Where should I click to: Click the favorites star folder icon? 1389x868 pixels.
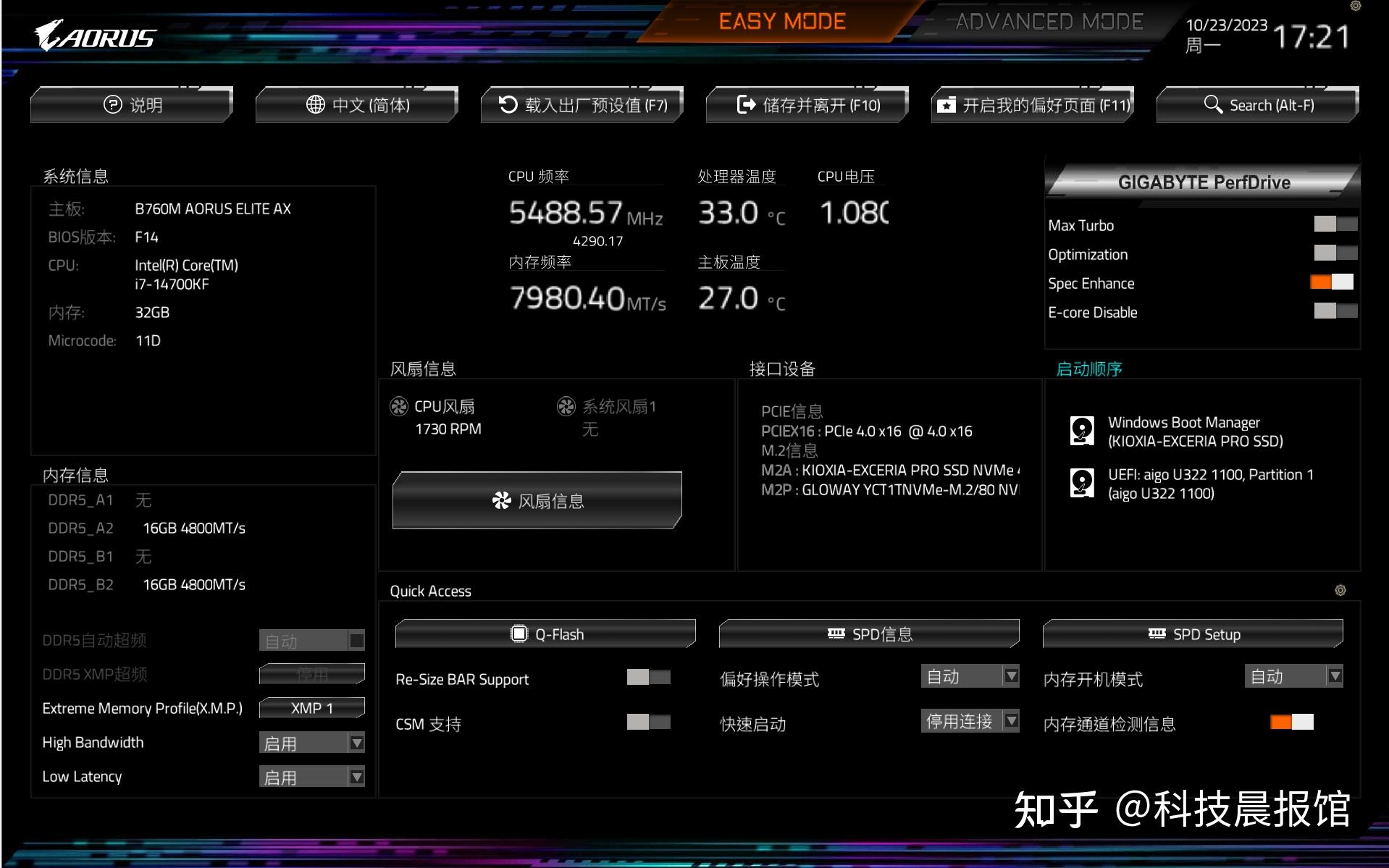tap(947, 105)
